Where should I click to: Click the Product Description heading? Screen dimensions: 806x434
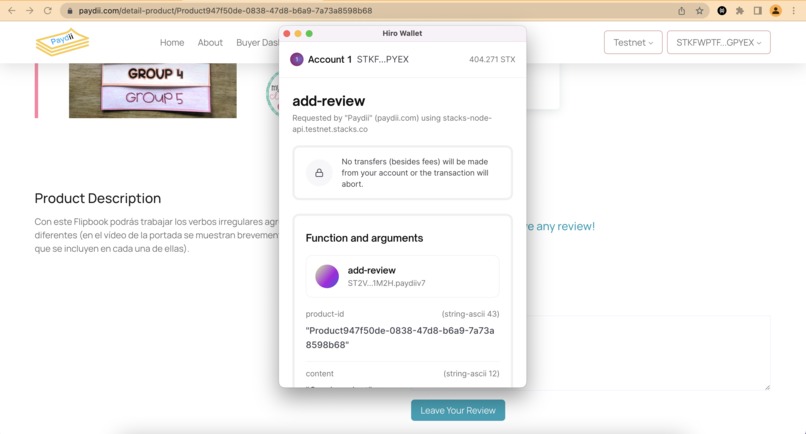(98, 198)
